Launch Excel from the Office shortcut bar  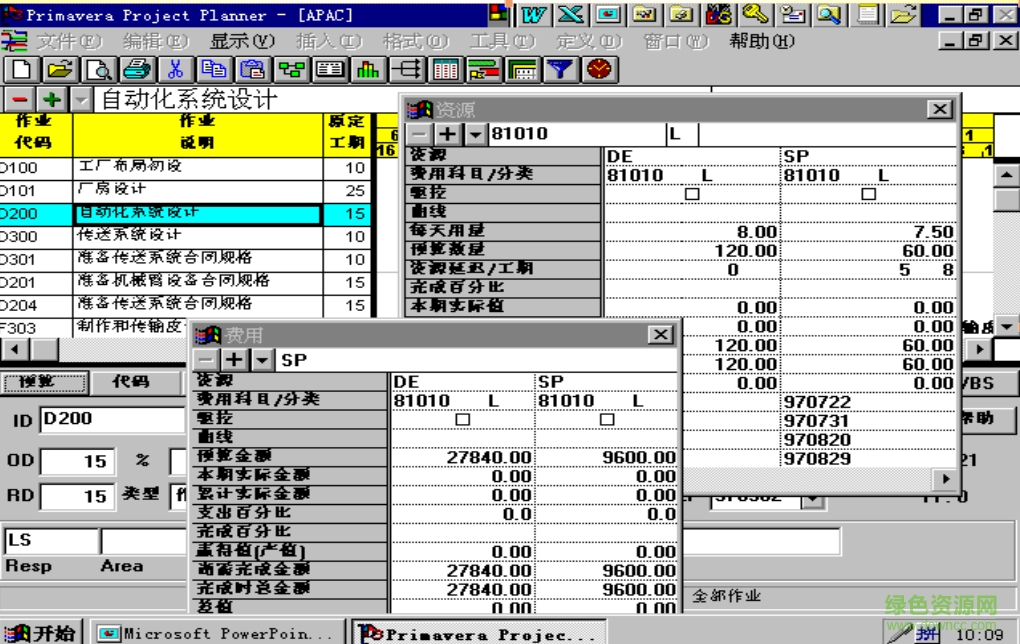[571, 14]
